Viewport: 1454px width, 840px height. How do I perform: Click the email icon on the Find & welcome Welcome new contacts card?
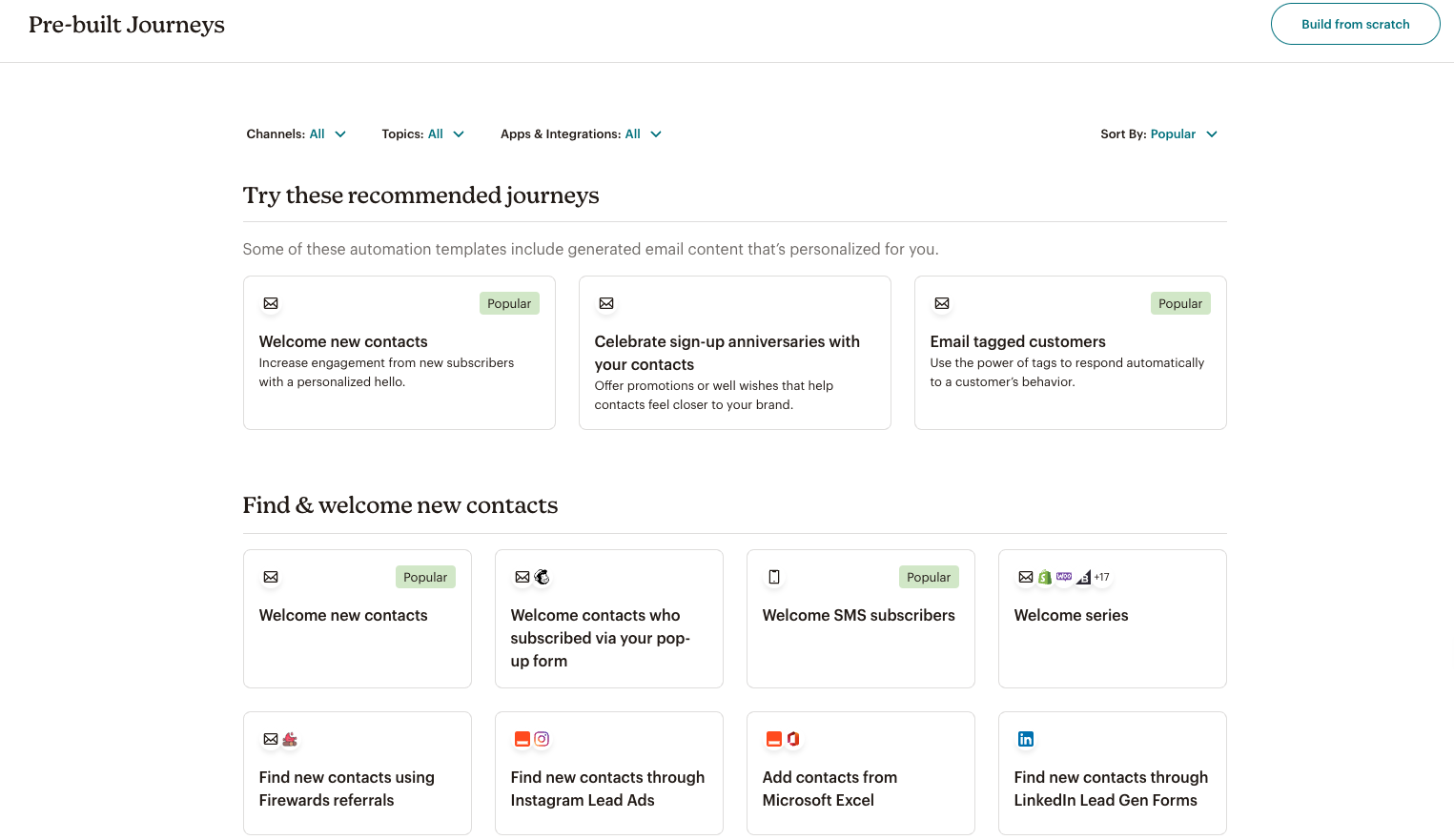[x=271, y=577]
